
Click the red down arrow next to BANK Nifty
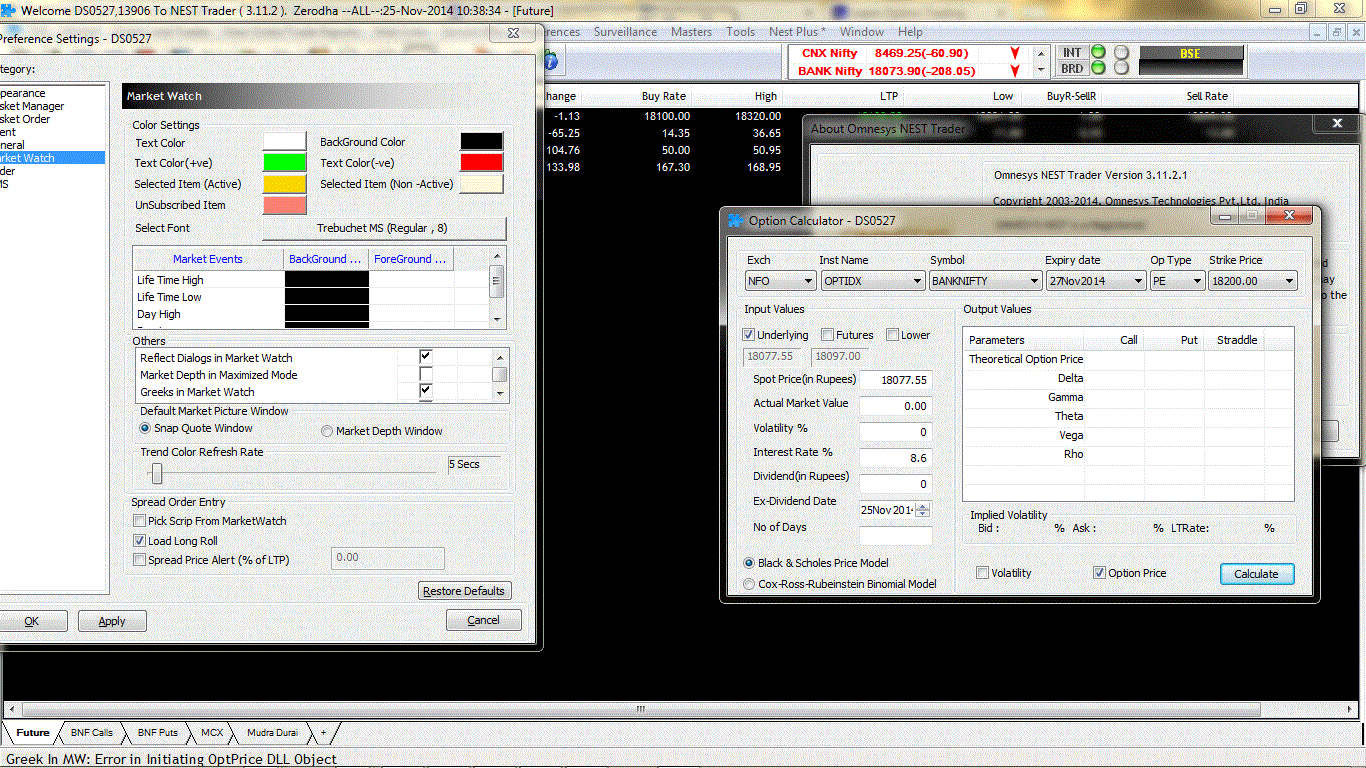point(1015,71)
